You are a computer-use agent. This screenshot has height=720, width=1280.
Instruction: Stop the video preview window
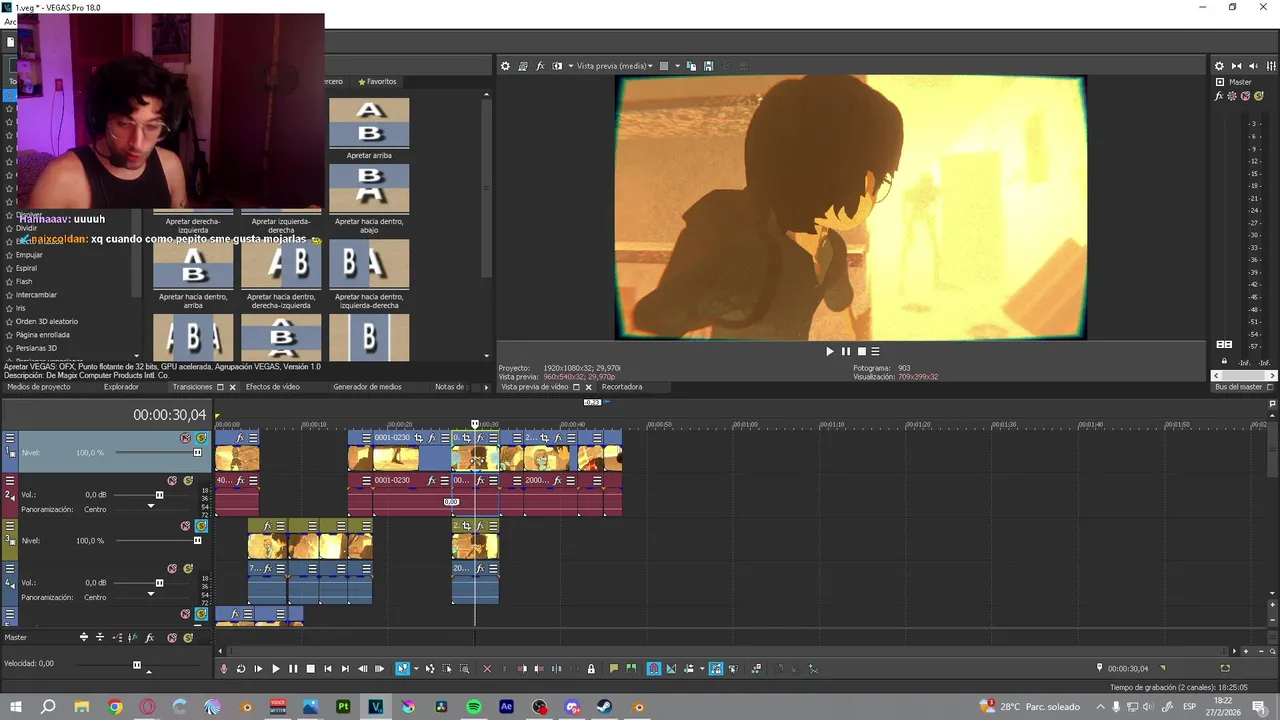click(x=861, y=351)
